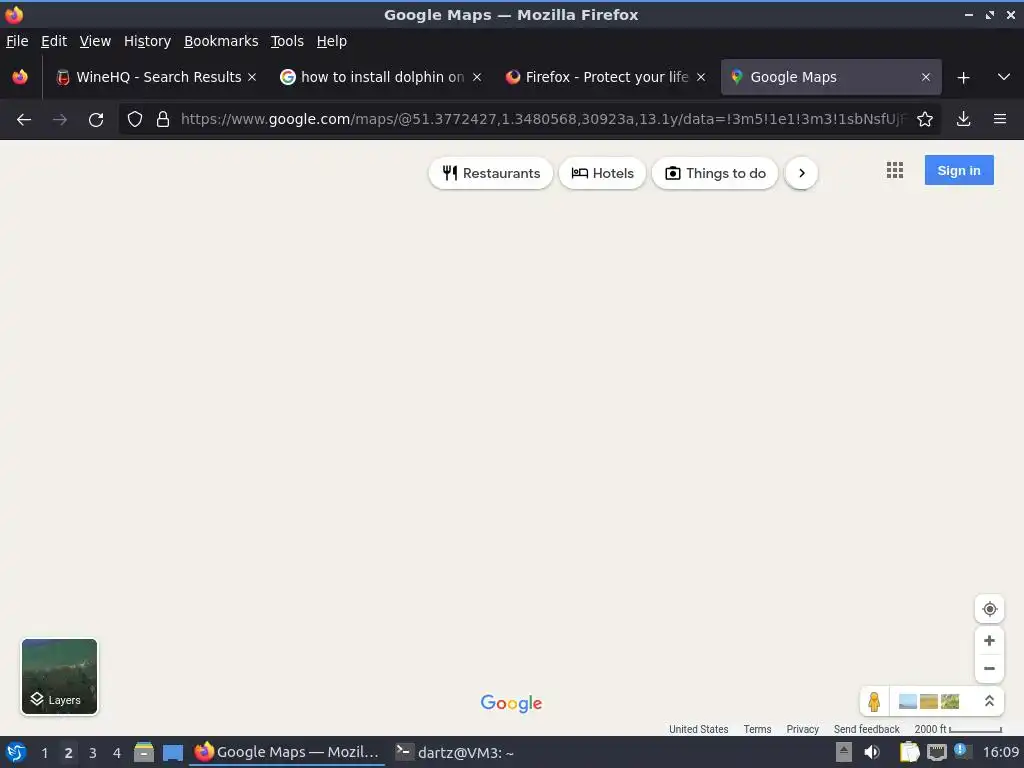This screenshot has height=768, width=1024.
Task: Bookmark this page with the star
Action: click(x=925, y=119)
